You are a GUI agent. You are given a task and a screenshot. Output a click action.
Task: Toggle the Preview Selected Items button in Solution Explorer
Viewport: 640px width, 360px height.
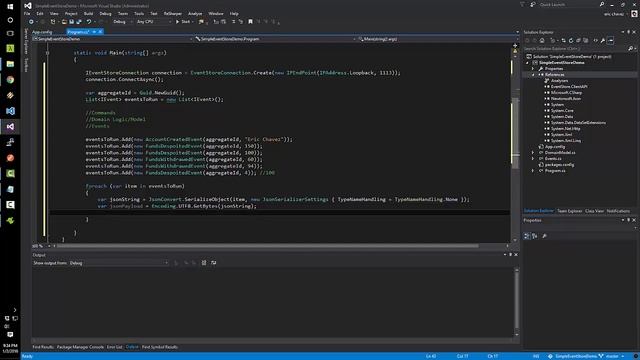tap(611, 40)
